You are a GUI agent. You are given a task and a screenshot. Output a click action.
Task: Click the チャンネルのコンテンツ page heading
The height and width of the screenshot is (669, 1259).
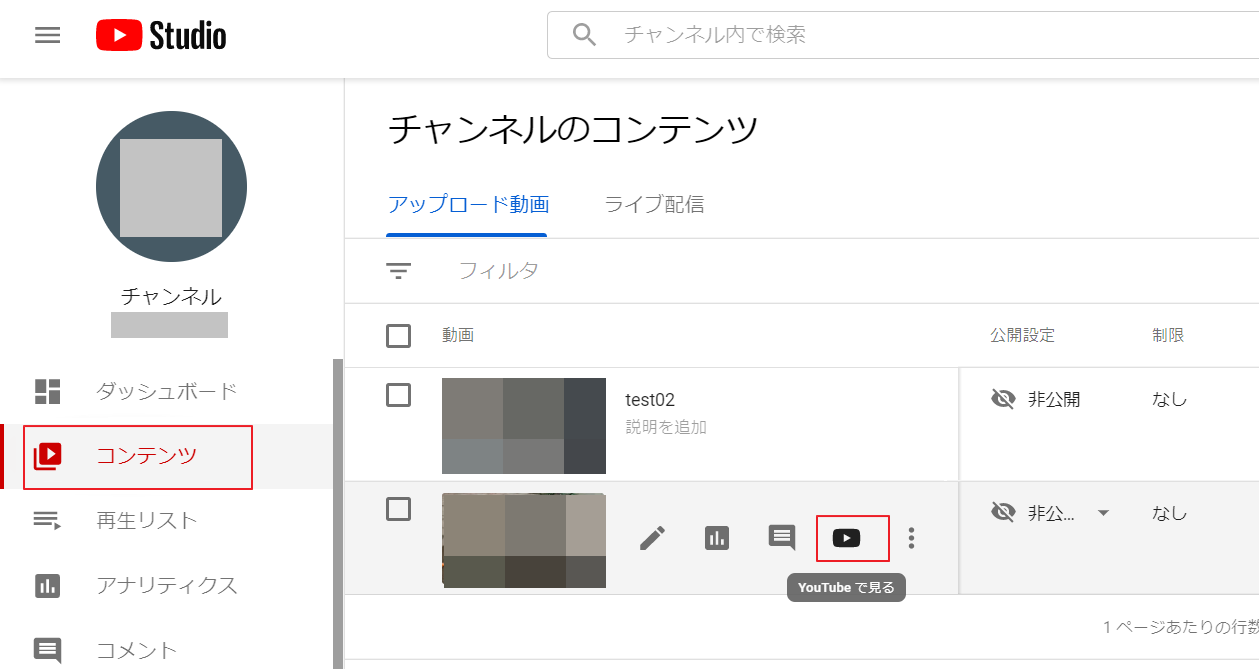tap(572, 130)
